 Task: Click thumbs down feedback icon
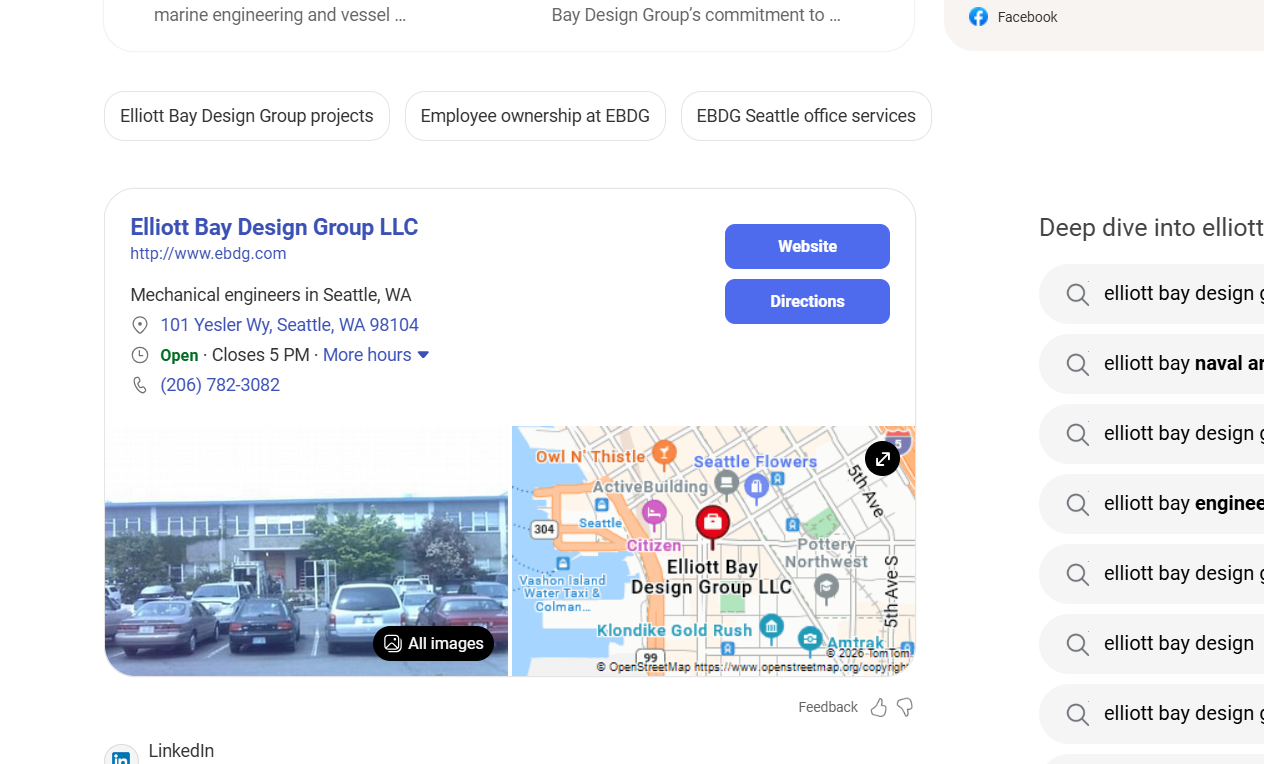coord(905,708)
